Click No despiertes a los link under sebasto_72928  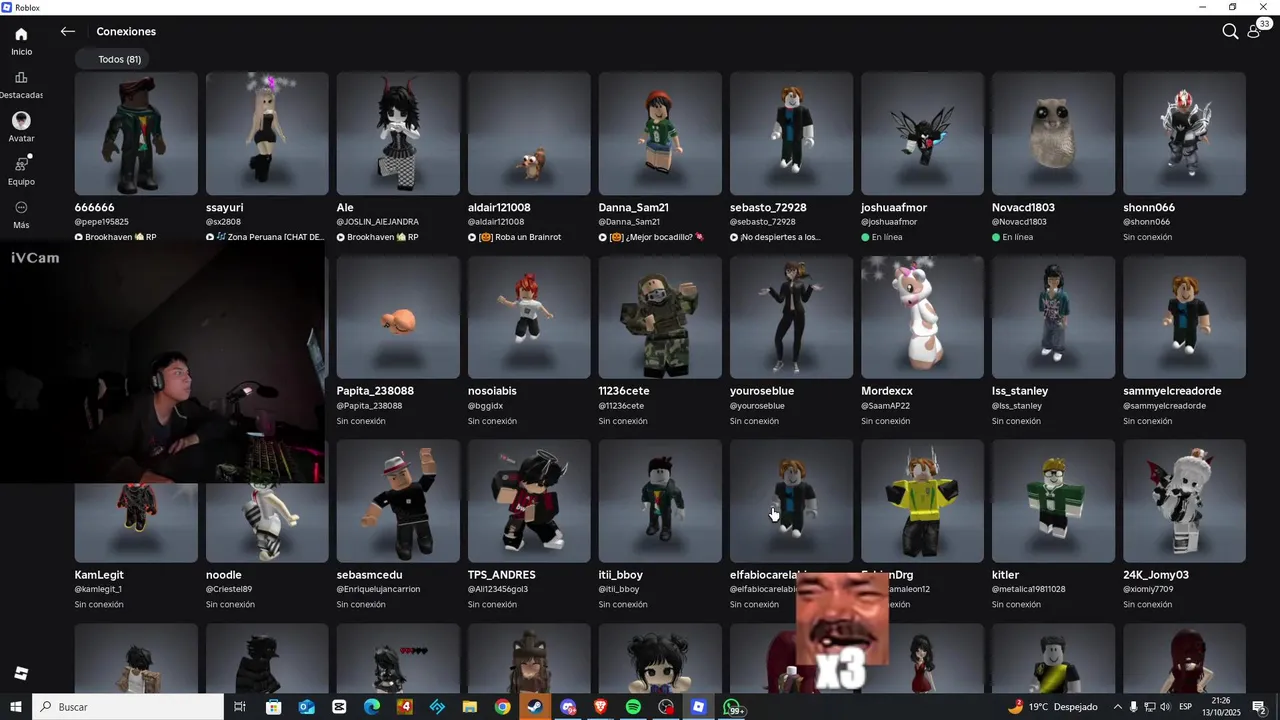point(775,237)
